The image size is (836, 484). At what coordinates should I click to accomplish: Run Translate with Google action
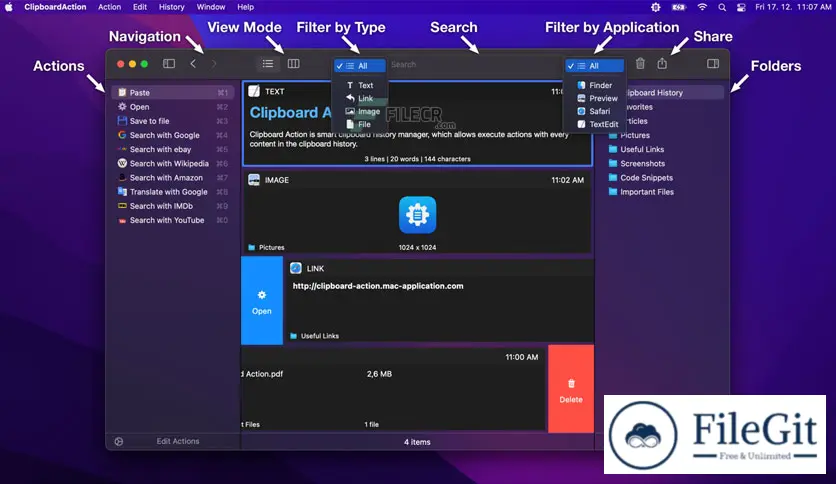(173, 192)
